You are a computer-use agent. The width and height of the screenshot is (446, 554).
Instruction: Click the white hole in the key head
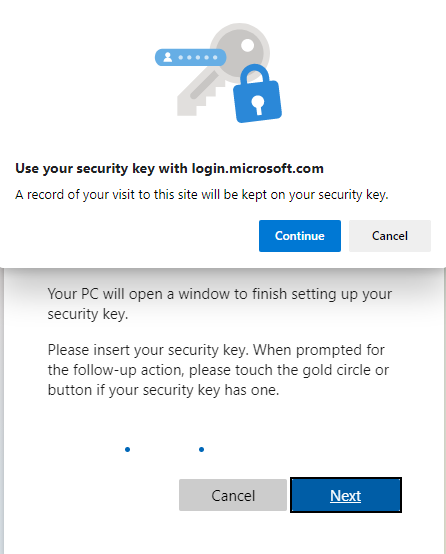click(247, 45)
